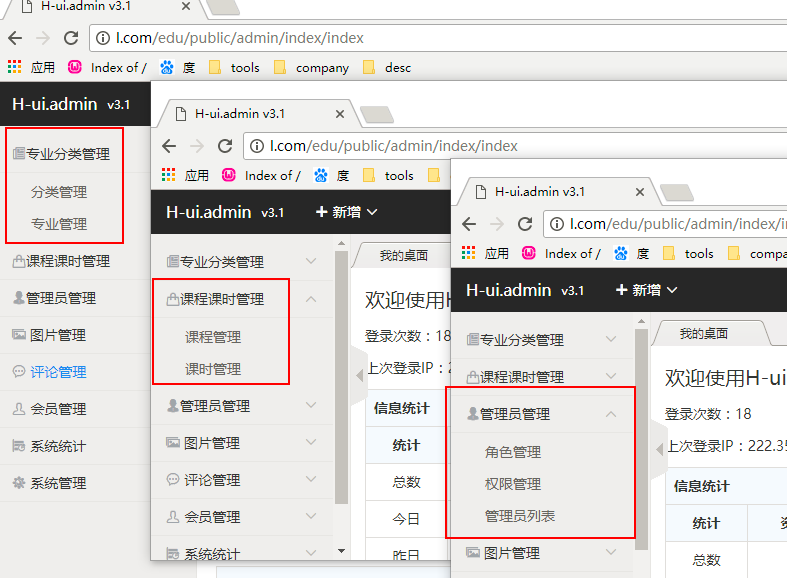787x578 pixels.
Task: Click the blue chat bubble icon beside 评论管理
Action: (18, 372)
